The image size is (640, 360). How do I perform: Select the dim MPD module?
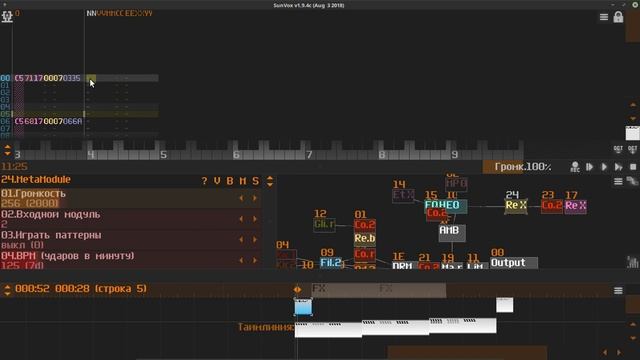point(456,183)
